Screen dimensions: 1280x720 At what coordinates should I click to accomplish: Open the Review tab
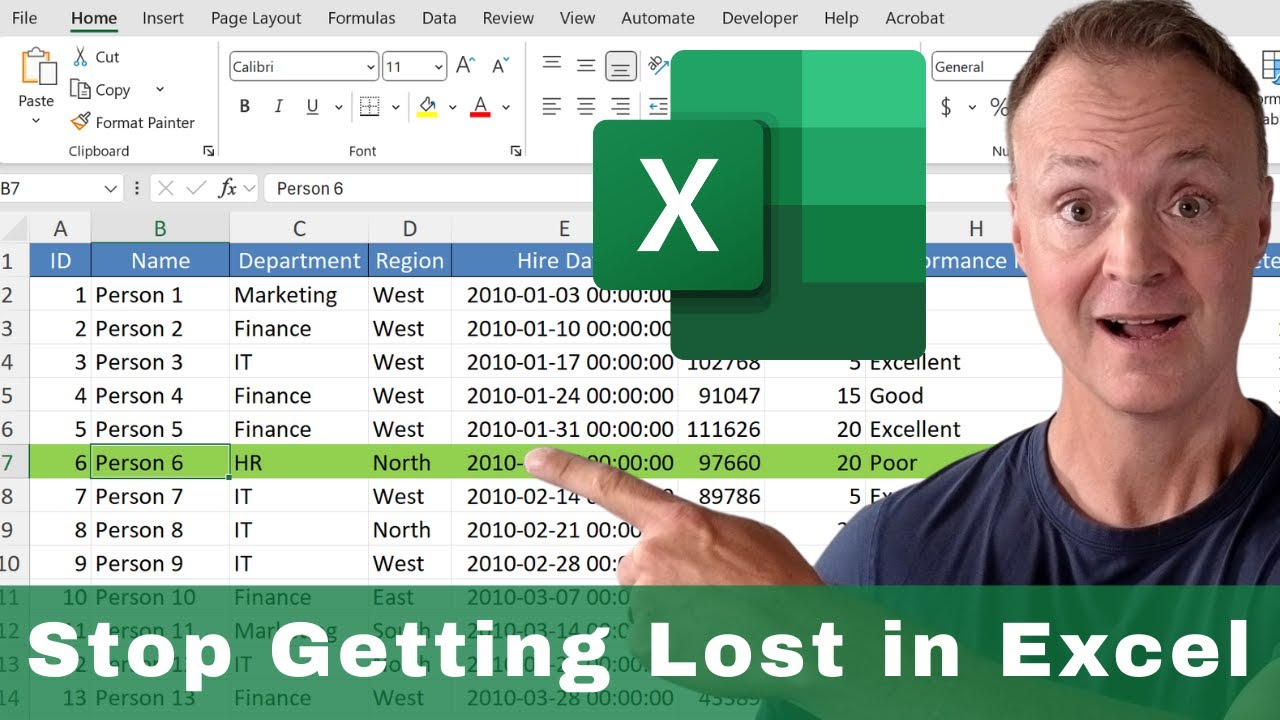(x=508, y=18)
